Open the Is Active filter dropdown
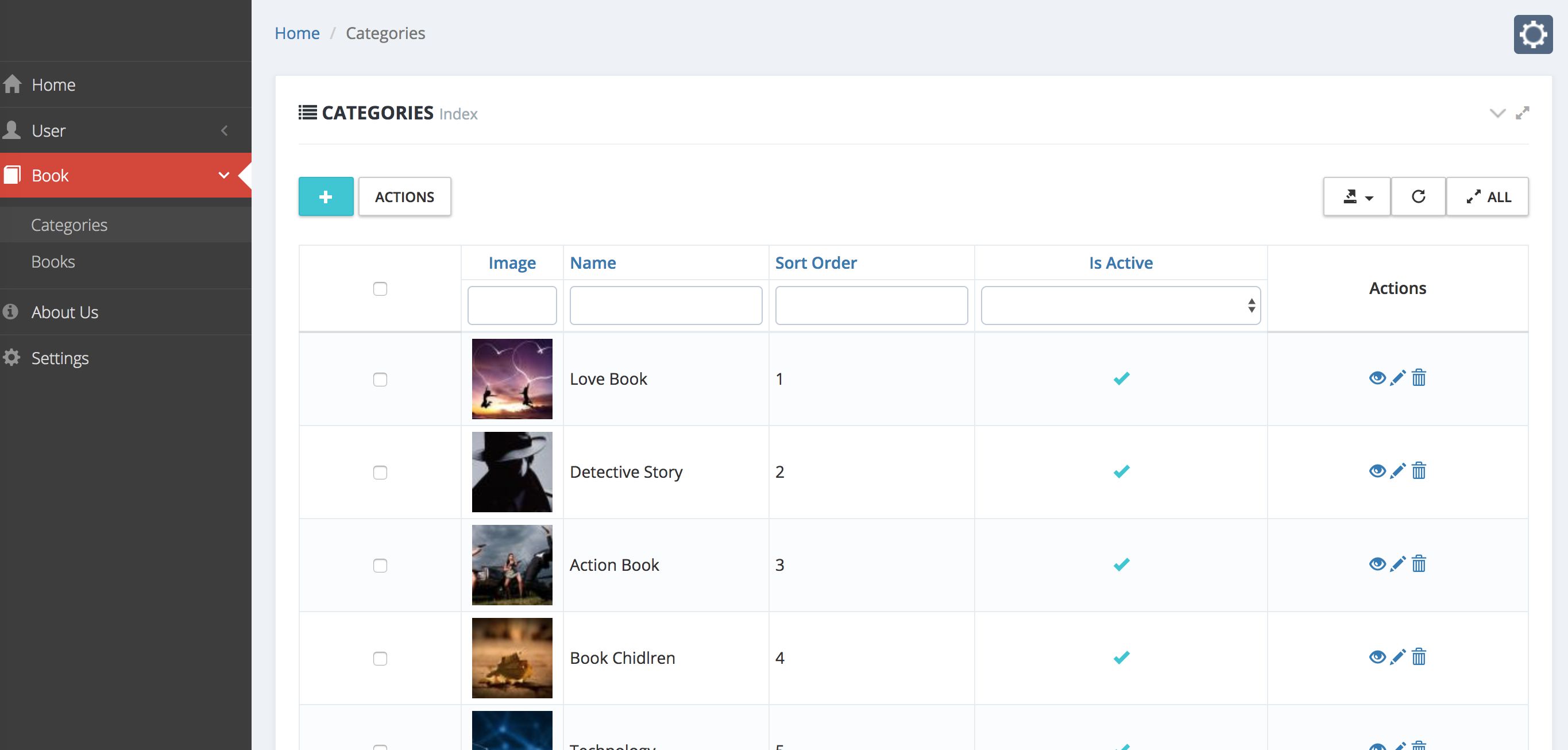 [1120, 306]
